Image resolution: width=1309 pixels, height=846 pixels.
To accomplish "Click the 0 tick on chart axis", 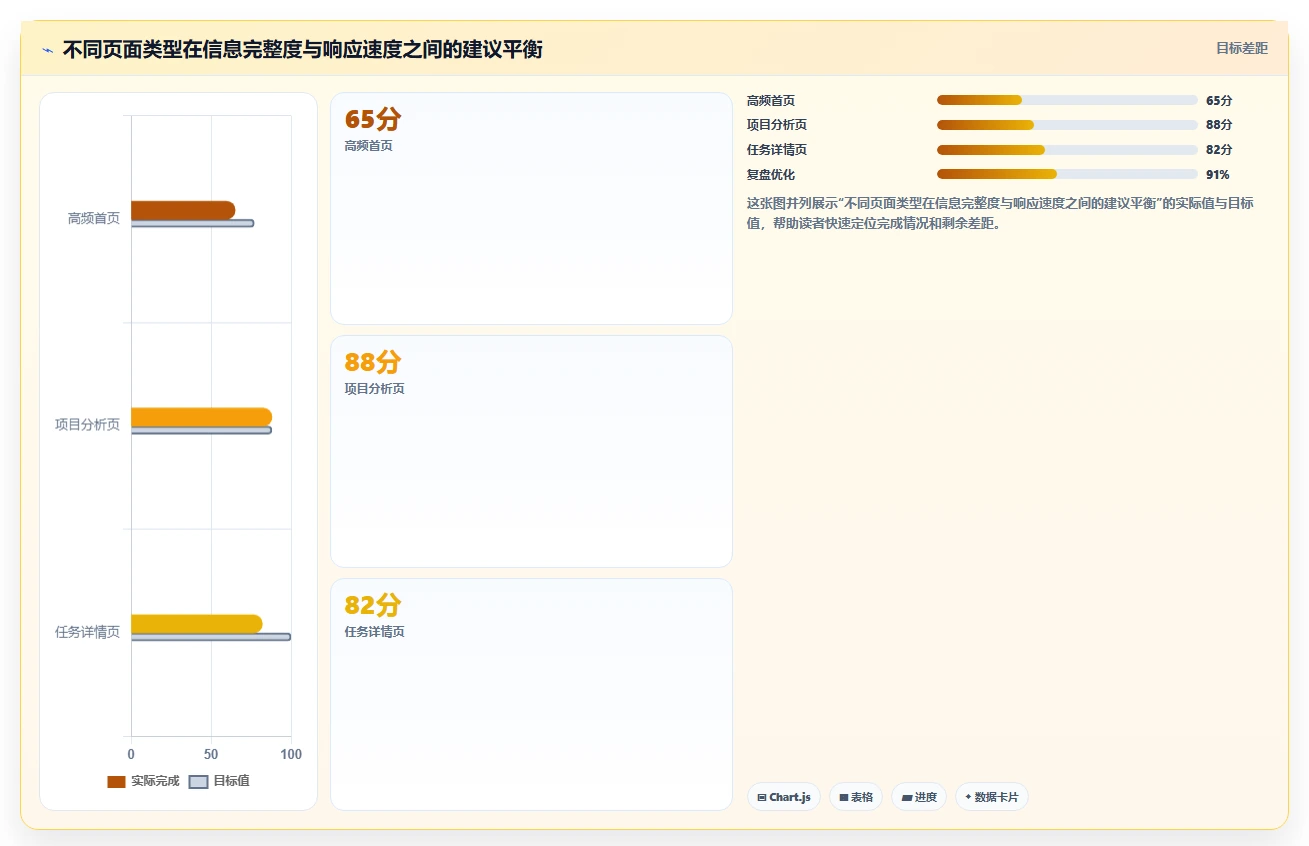I will pyautogui.click(x=131, y=754).
